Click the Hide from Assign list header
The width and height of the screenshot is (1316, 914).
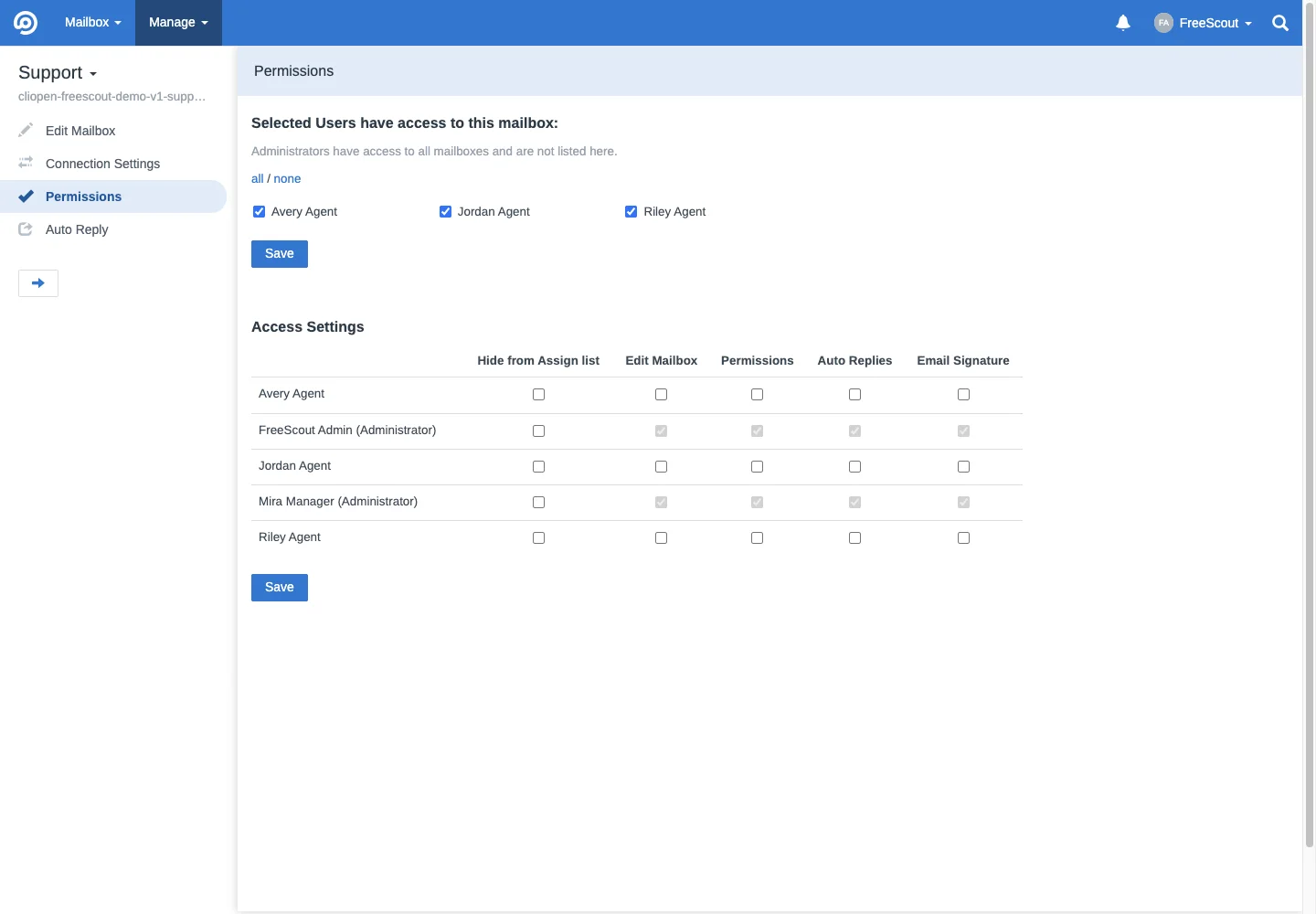[x=538, y=361]
